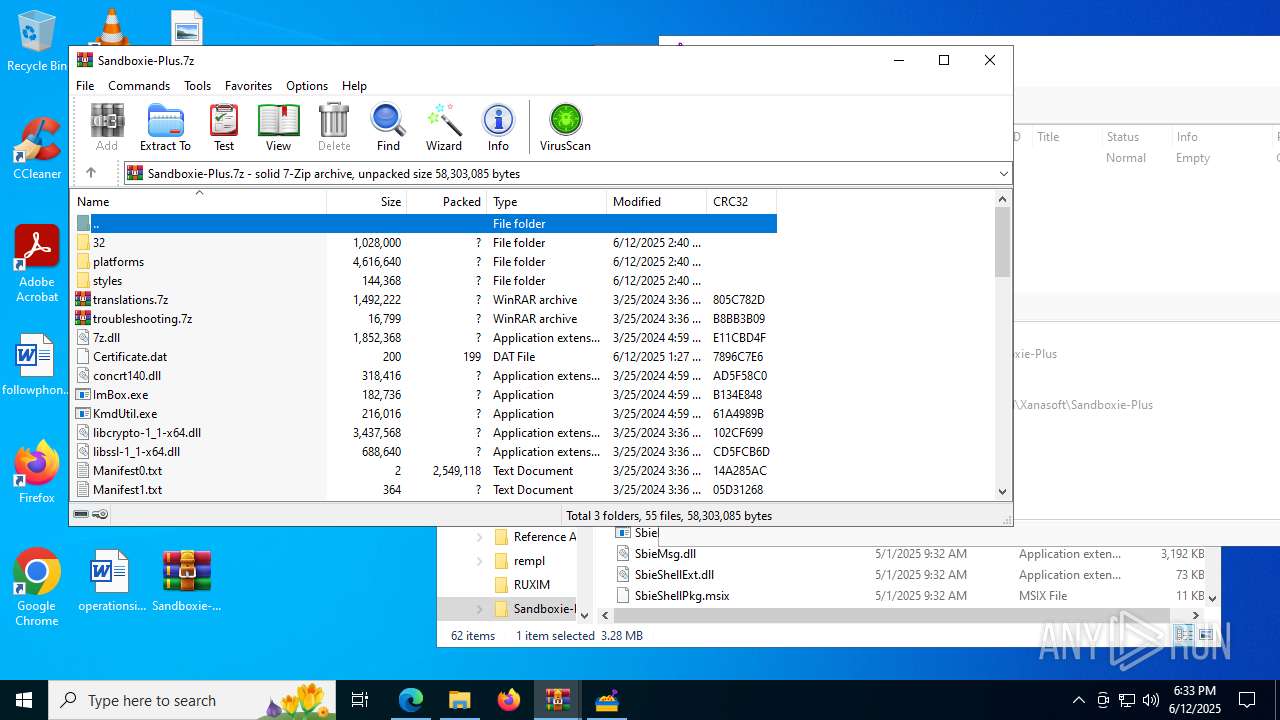Viewport: 1280px width, 720px height.
Task: Select the Sandboxie archive desktop icon
Action: 187,581
